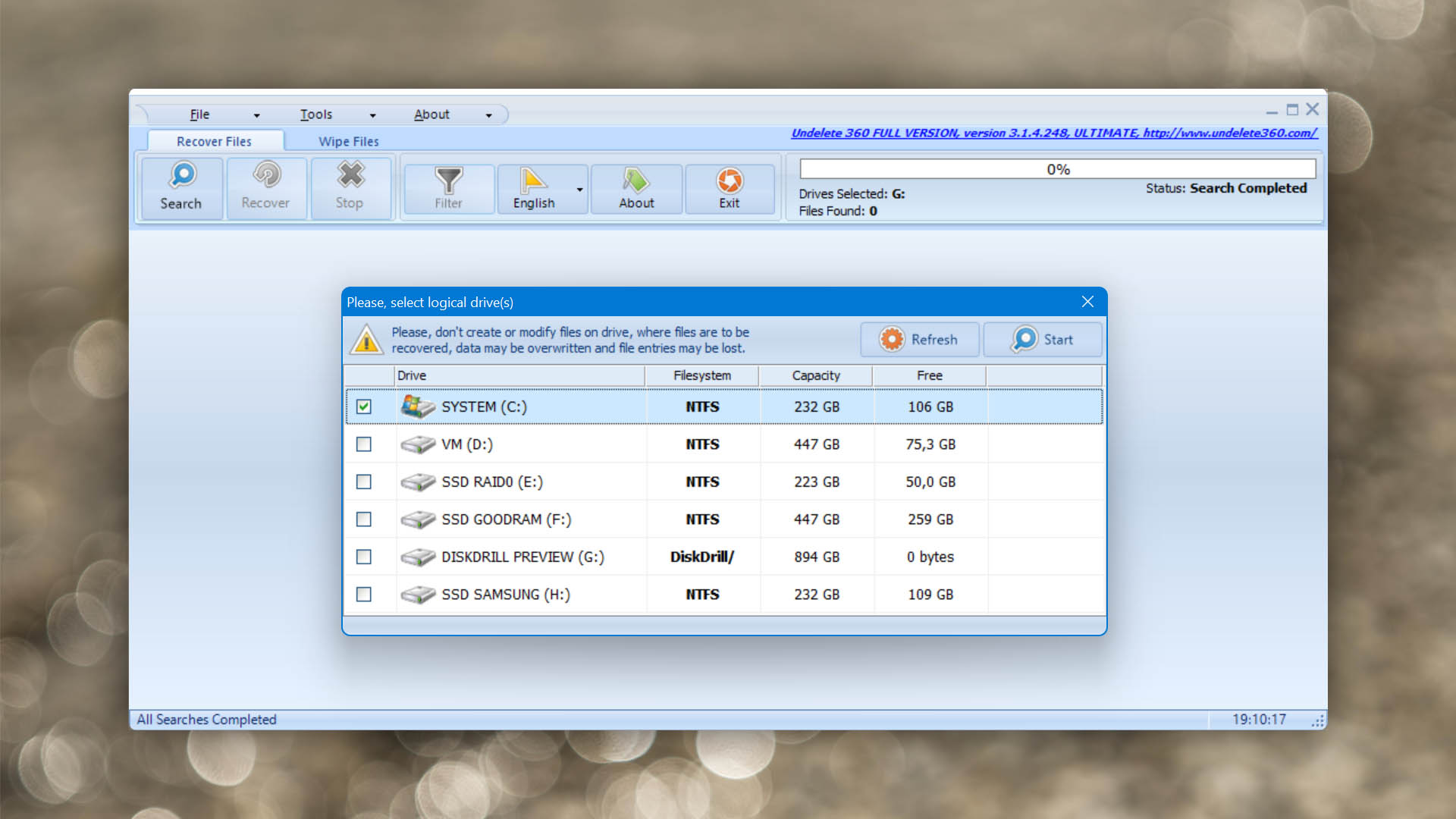Sort by the Drive column header
Screen dimensions: 1456x819
click(x=520, y=375)
